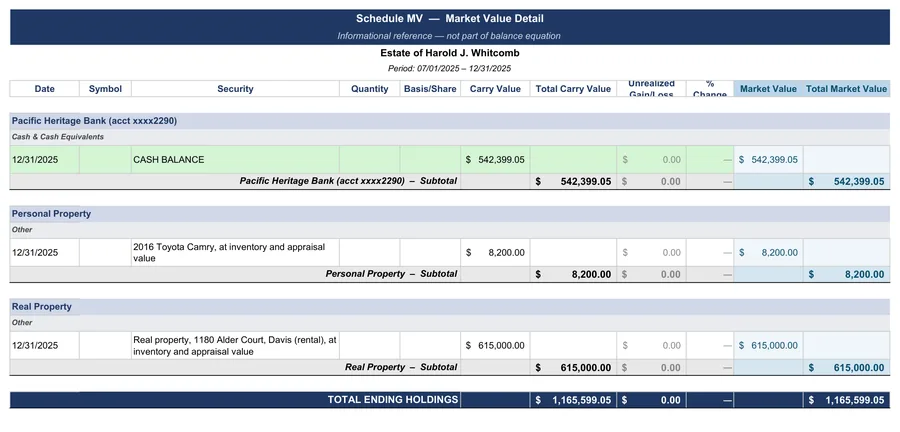Select the Pacific Heritage Bank section header
Image resolution: width=900 pixels, height=432 pixels.
450,121
